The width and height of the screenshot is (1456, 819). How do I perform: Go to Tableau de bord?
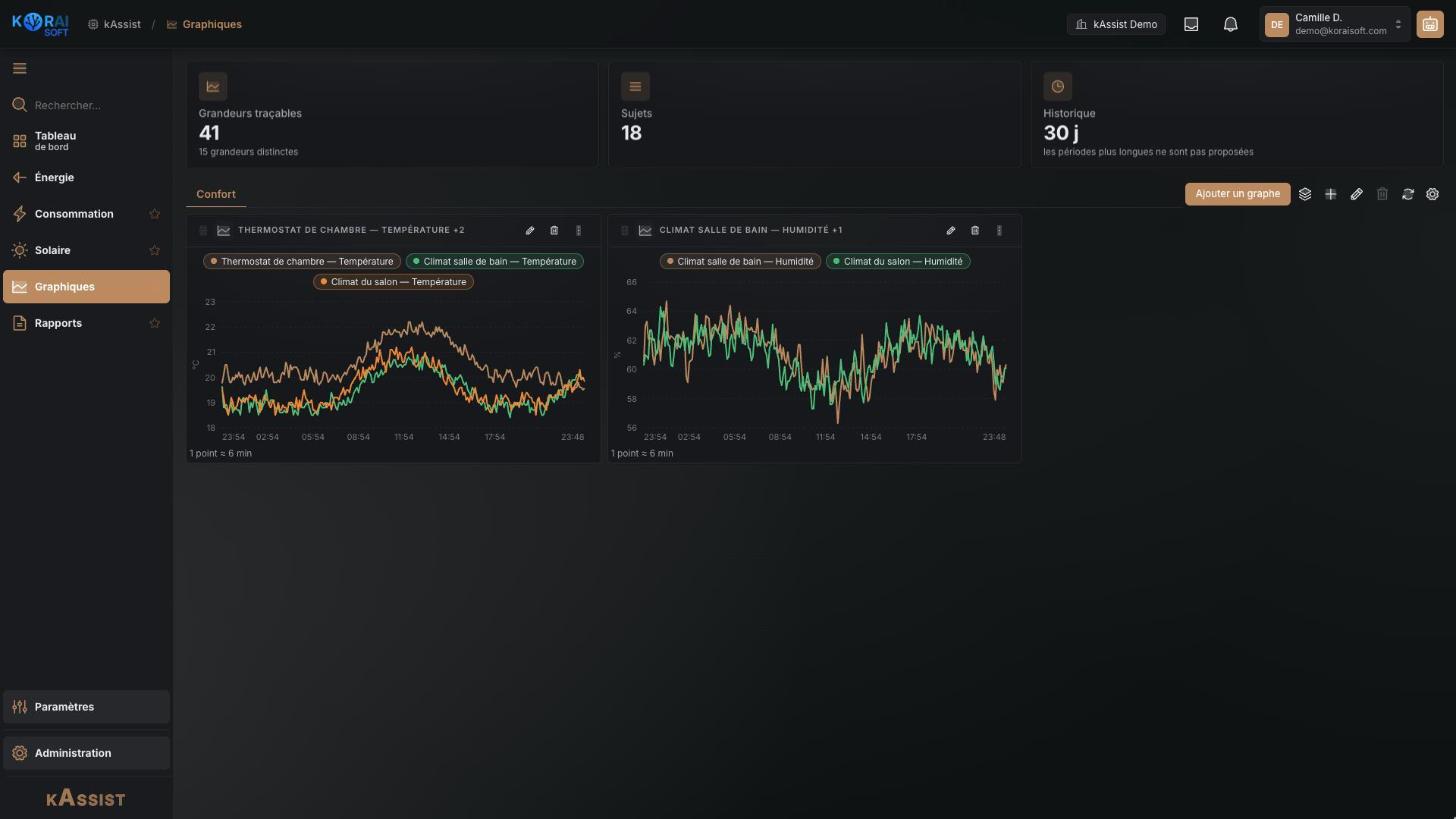pyautogui.click(x=86, y=141)
